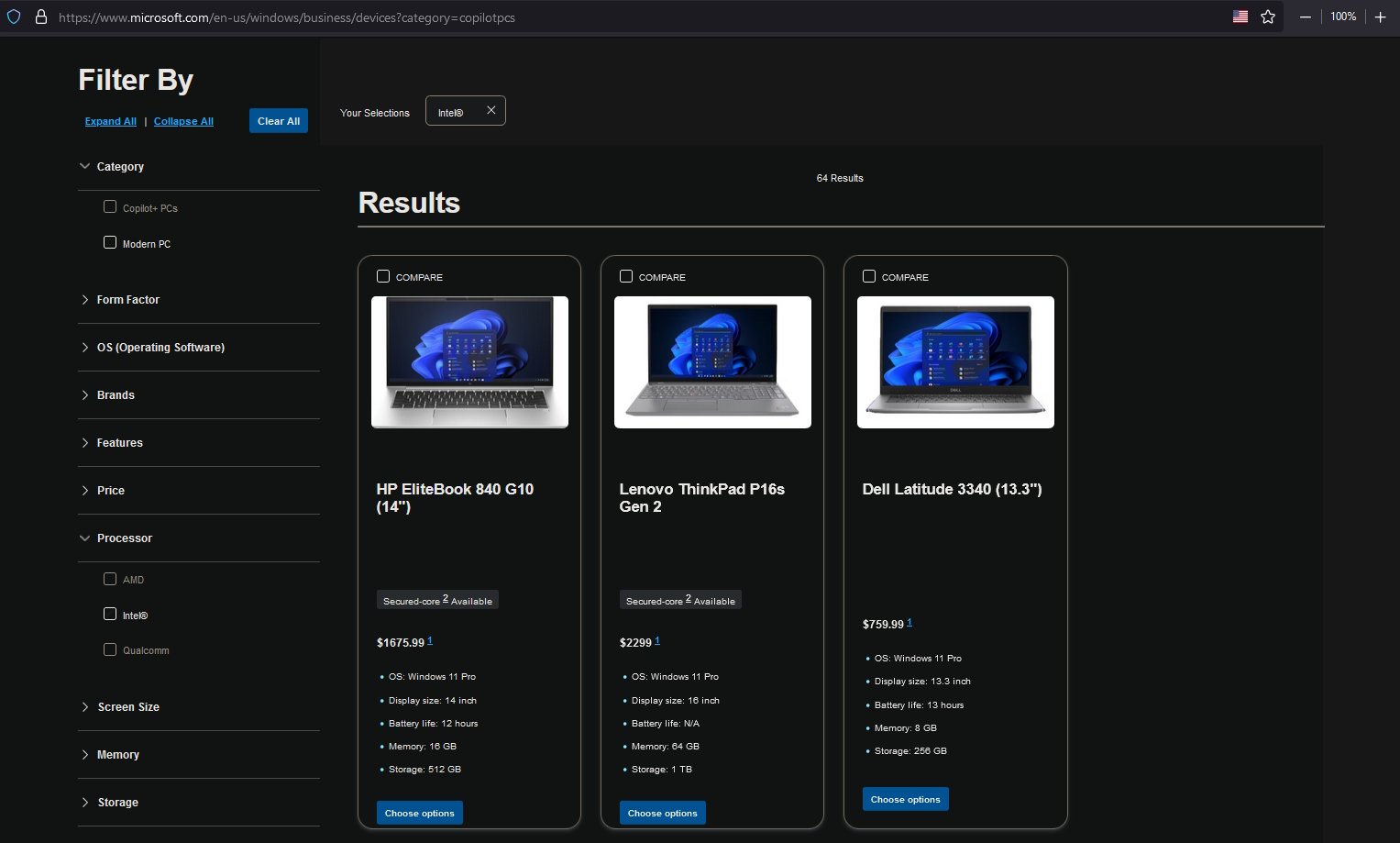Click the Lenovo ThinkPad P16s Gen 2 title
1400x843 pixels.
pyautogui.click(x=702, y=498)
